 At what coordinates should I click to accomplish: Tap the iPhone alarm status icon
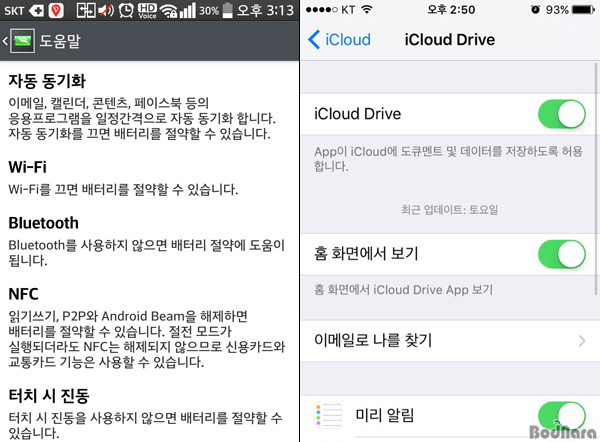(x=535, y=10)
